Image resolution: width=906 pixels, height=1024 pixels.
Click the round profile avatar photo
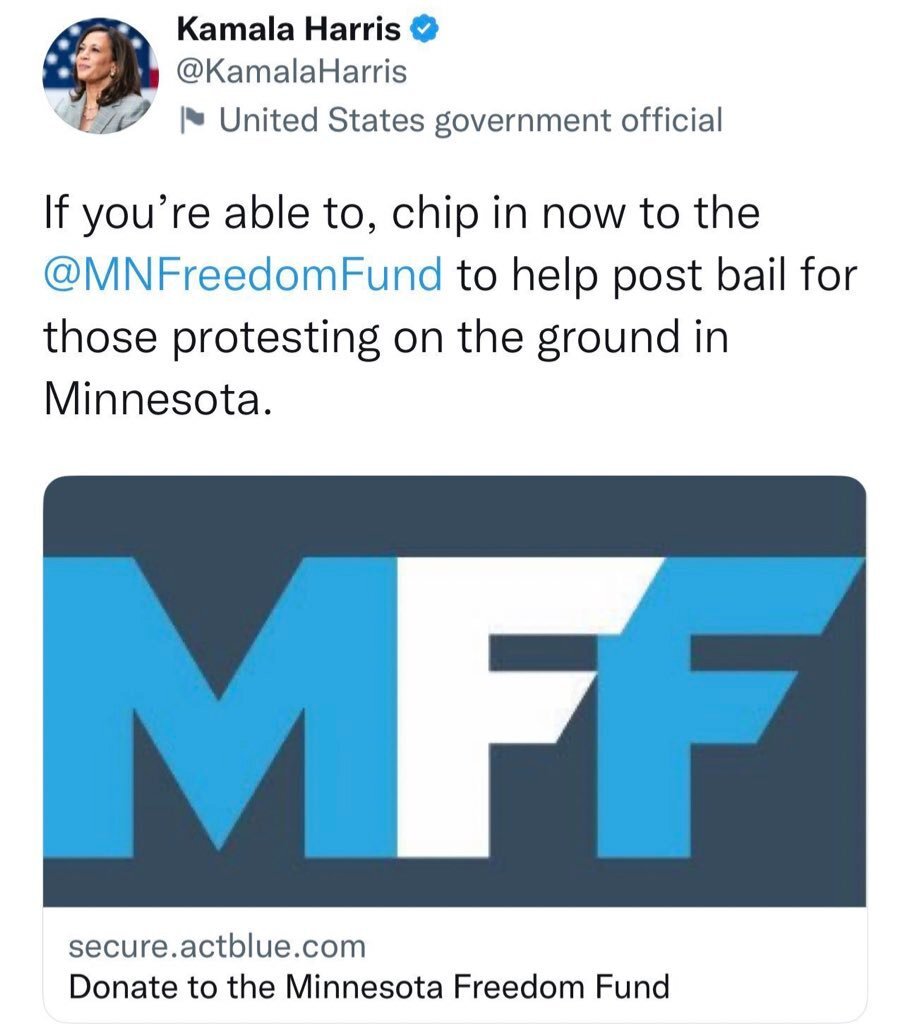point(100,77)
